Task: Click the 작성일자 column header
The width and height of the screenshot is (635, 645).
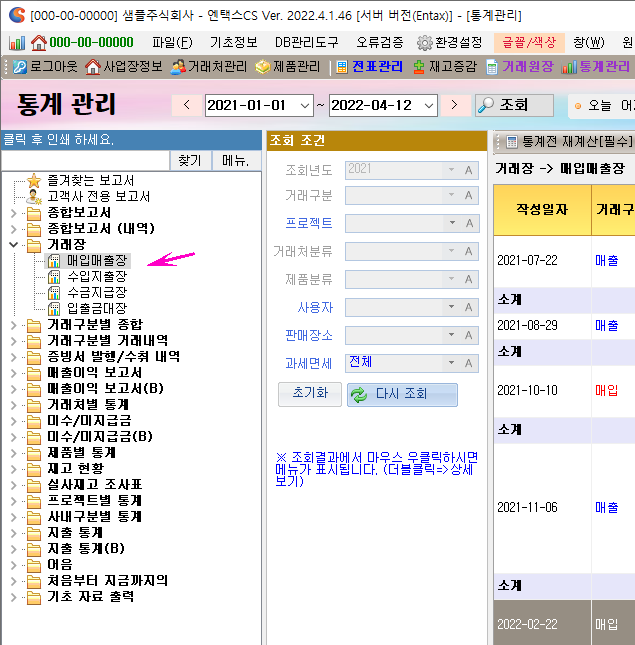Action: point(542,210)
